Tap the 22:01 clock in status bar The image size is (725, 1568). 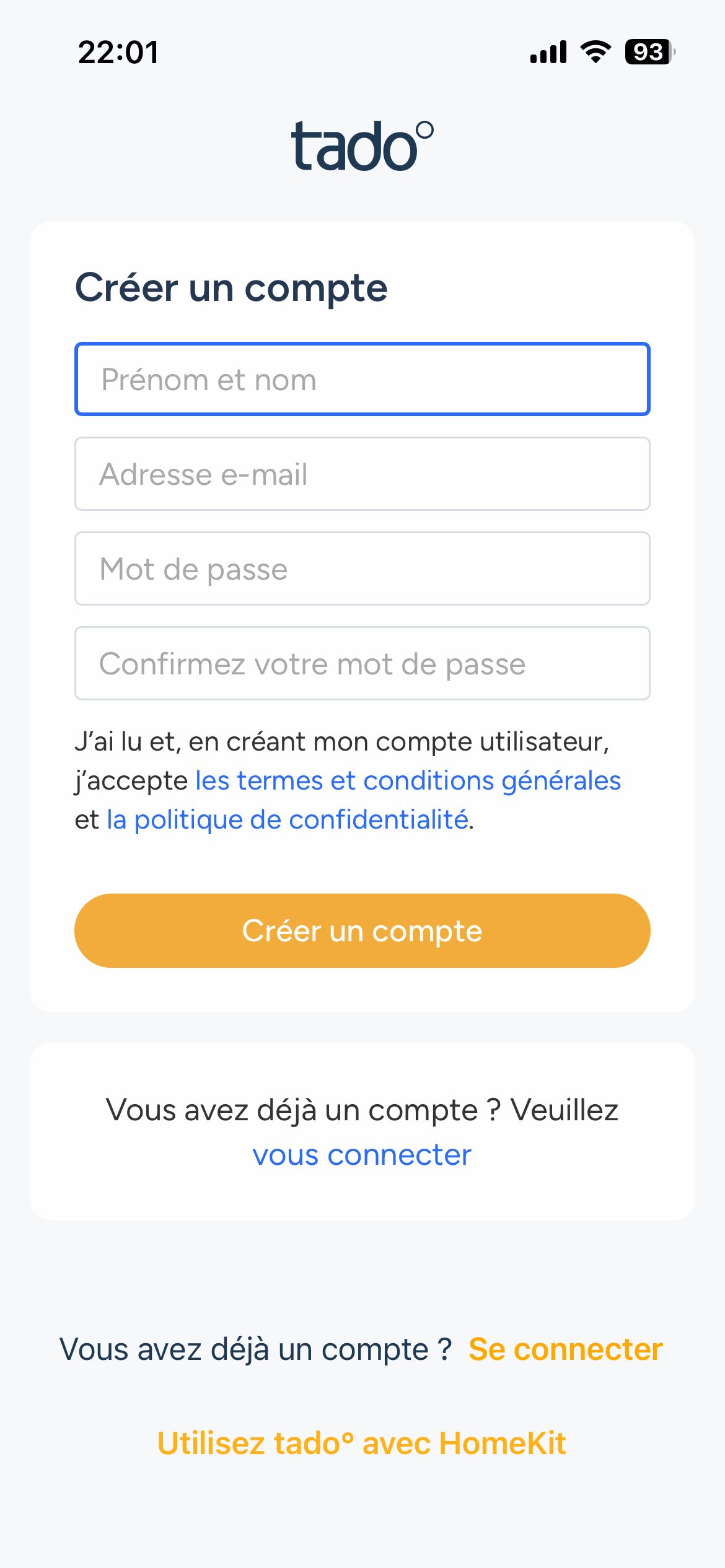coord(118,52)
